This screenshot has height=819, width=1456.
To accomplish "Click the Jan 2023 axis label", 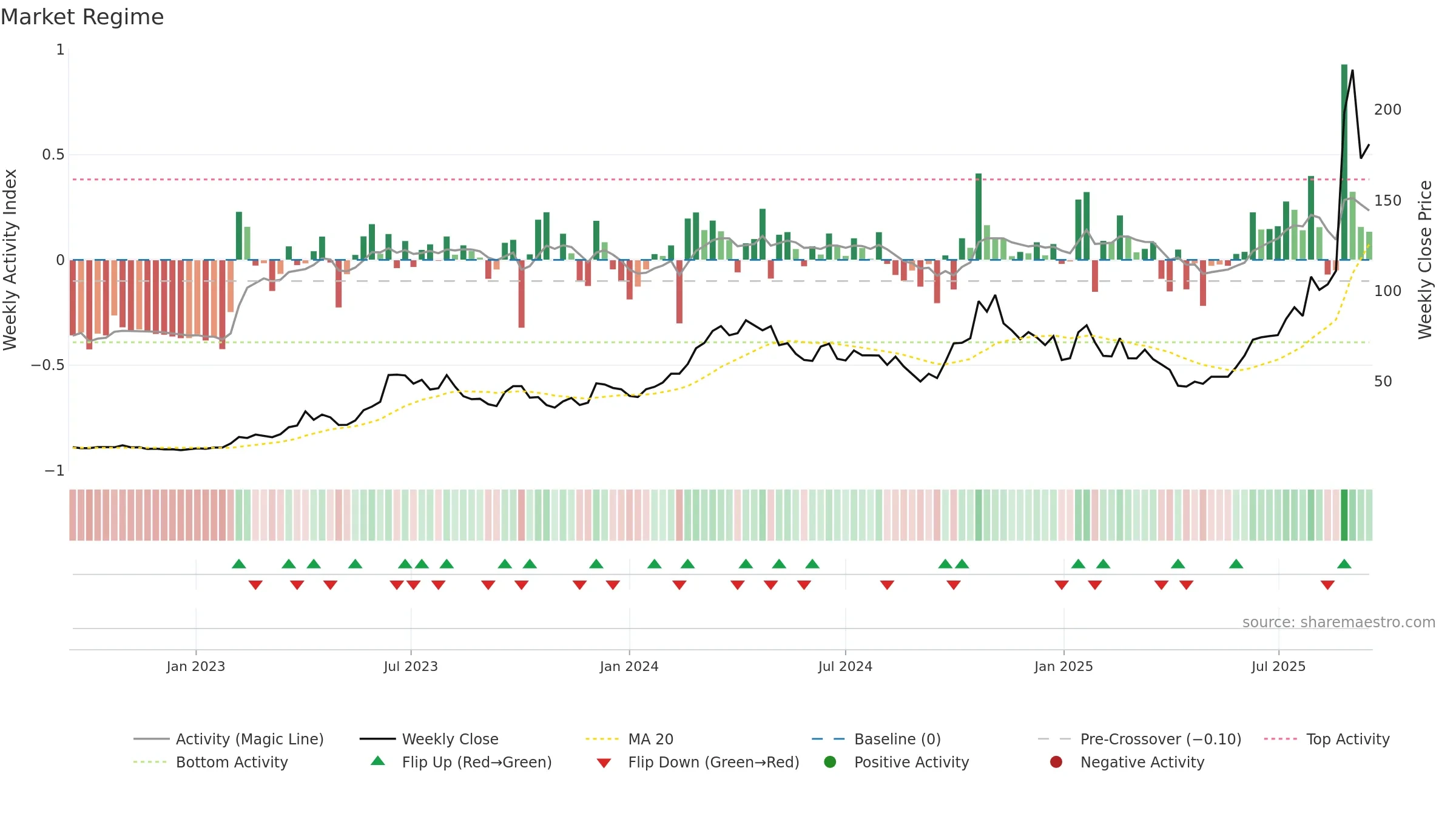I will (x=196, y=667).
